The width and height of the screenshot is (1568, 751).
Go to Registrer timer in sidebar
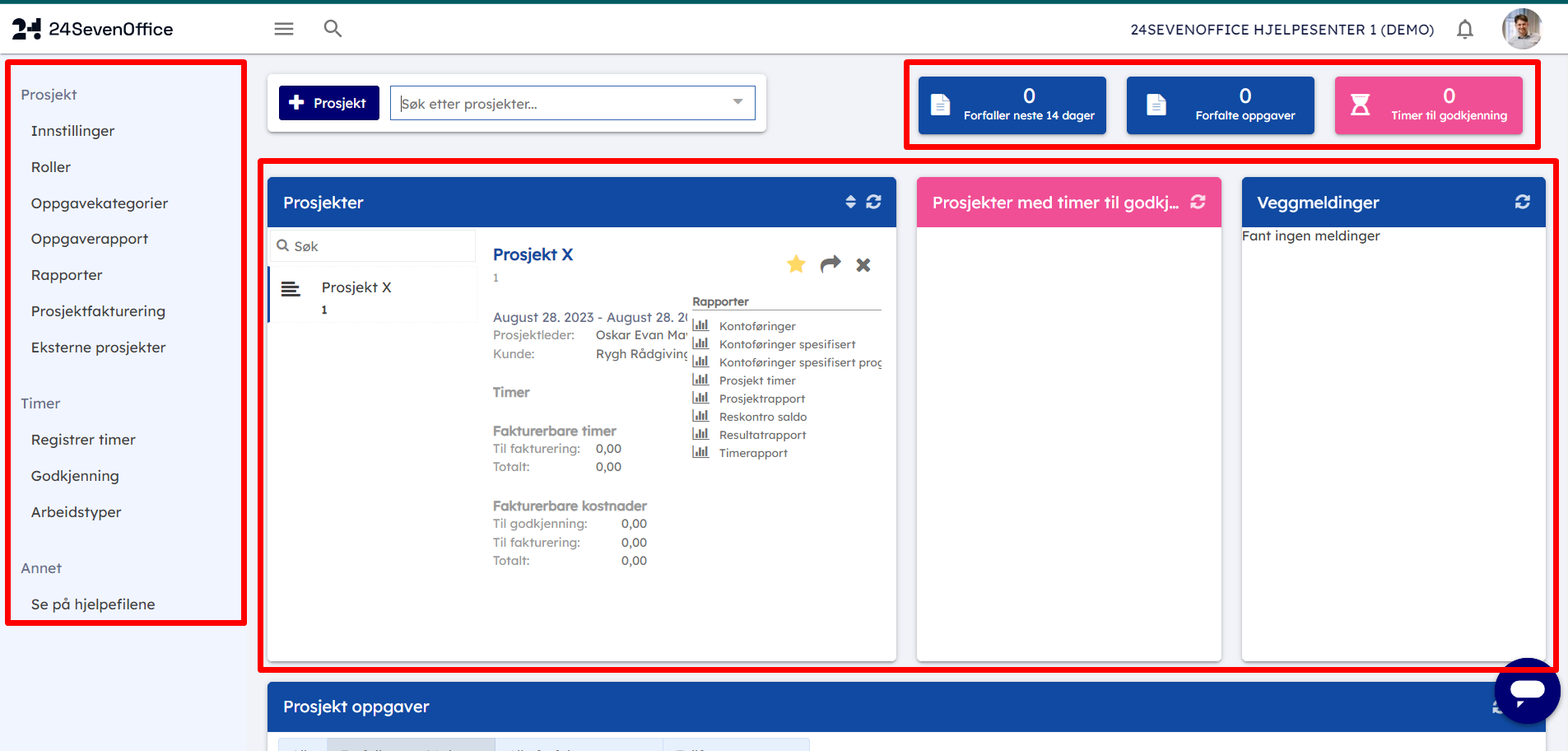click(x=83, y=440)
